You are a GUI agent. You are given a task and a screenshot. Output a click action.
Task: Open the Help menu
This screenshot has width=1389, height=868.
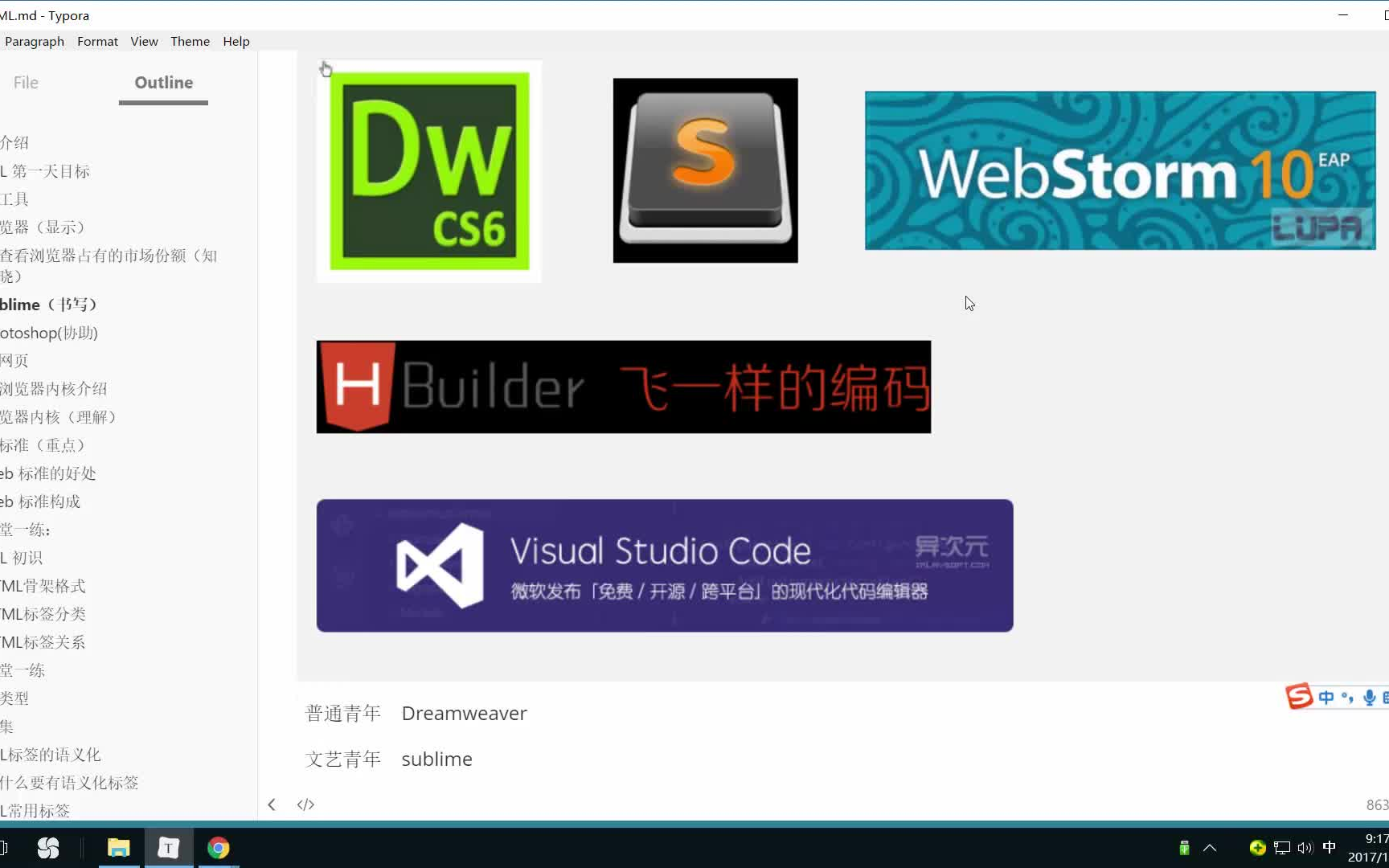tap(236, 41)
